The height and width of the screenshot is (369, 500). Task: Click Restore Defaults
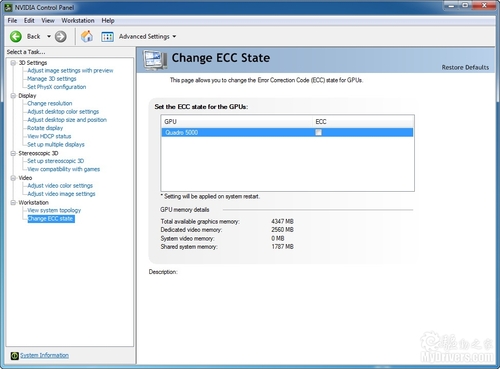coord(465,67)
